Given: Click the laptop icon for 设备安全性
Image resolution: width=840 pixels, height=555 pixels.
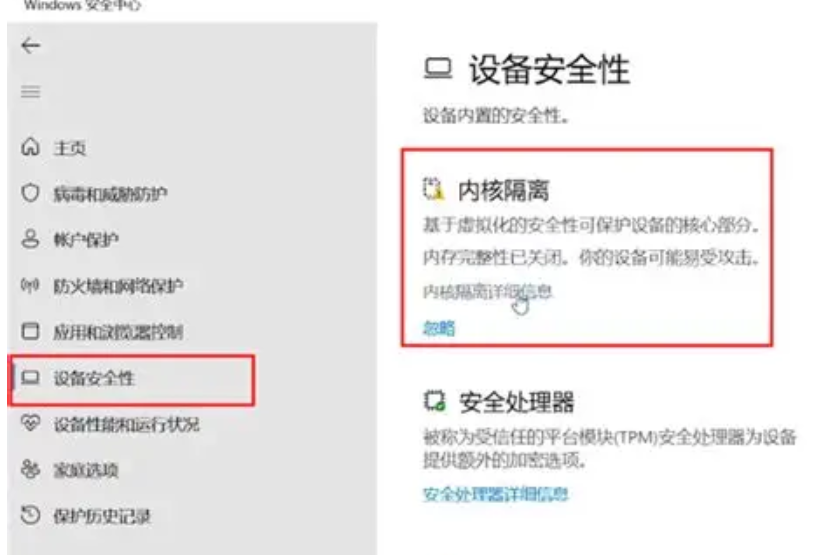Looking at the screenshot, I should coord(31,378).
